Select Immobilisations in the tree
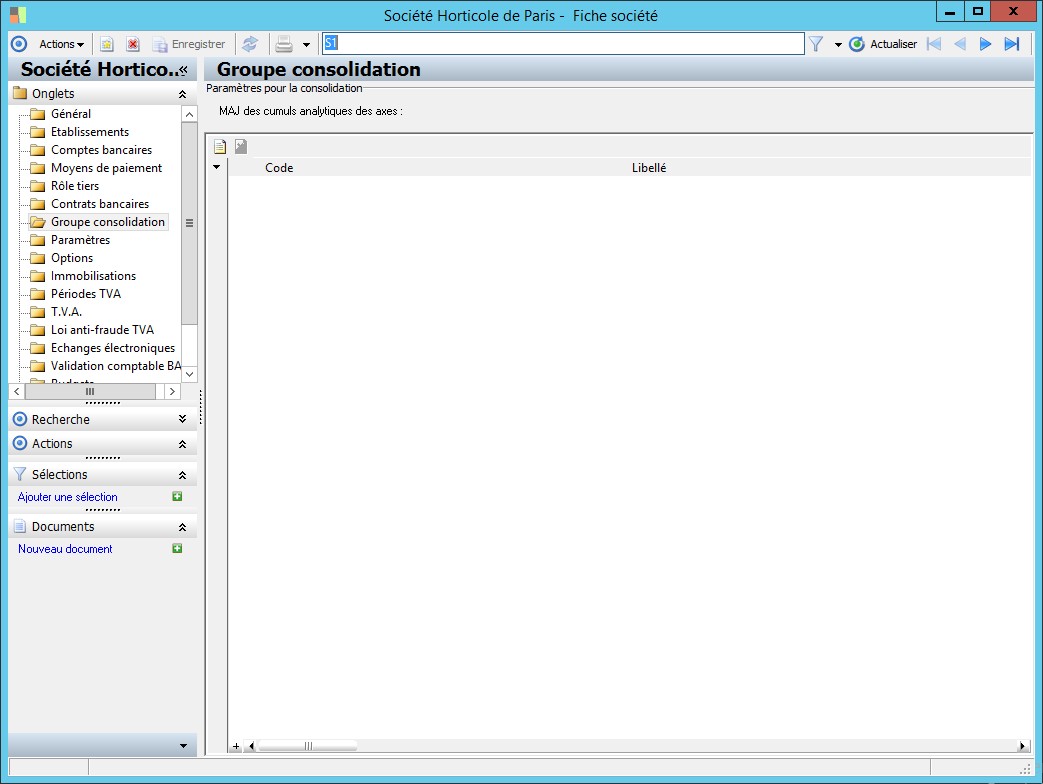The height and width of the screenshot is (784, 1043). (93, 275)
